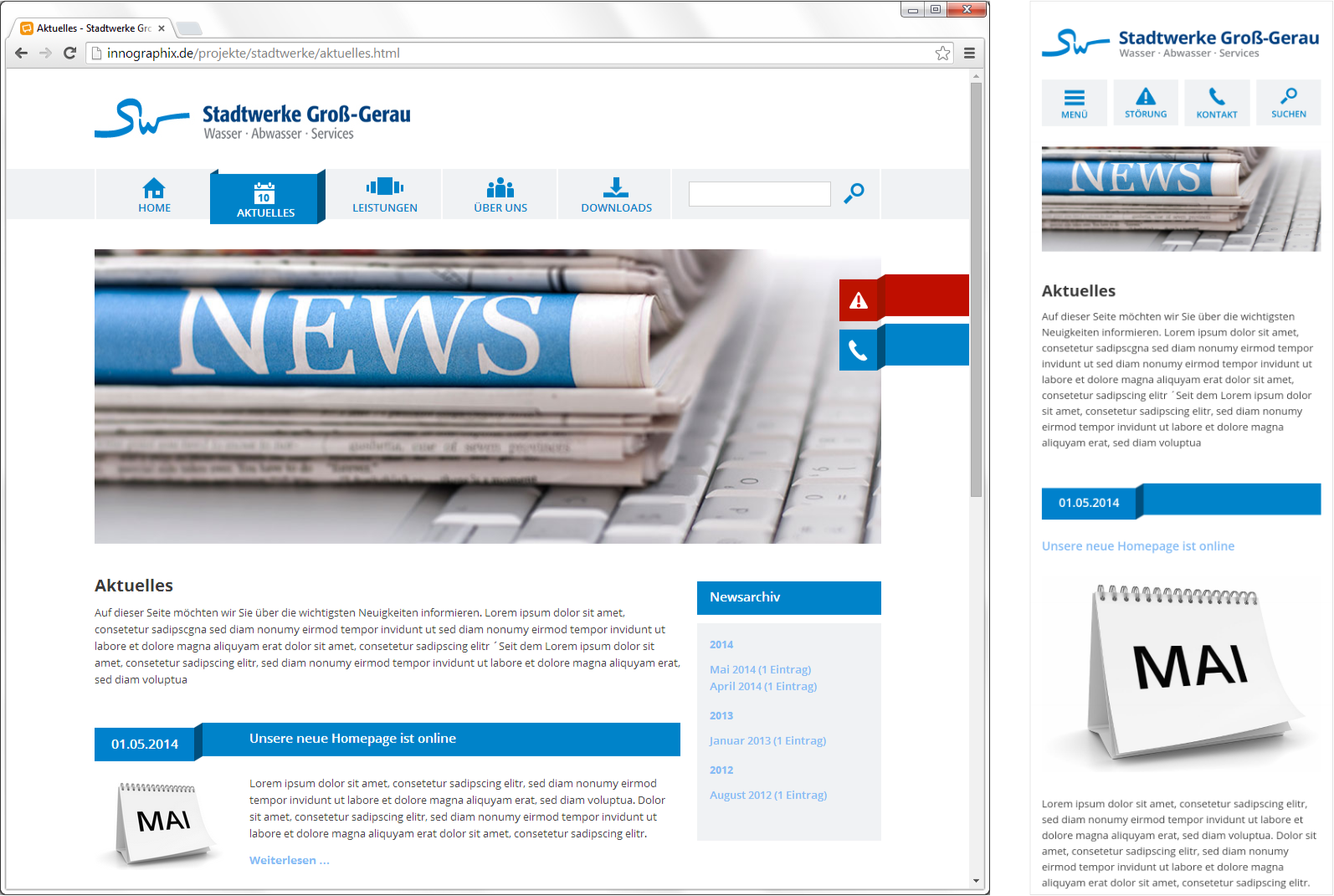The width and height of the screenshot is (1334, 896).
Task: Open a new tab next to Aktuelles tab
Action: coord(190,28)
